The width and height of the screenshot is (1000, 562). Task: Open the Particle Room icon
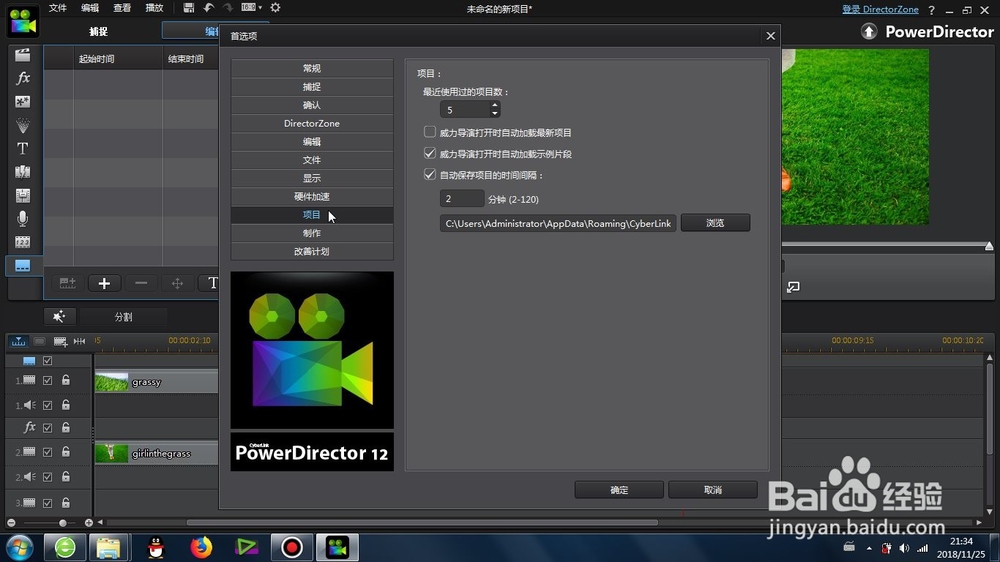click(22, 125)
